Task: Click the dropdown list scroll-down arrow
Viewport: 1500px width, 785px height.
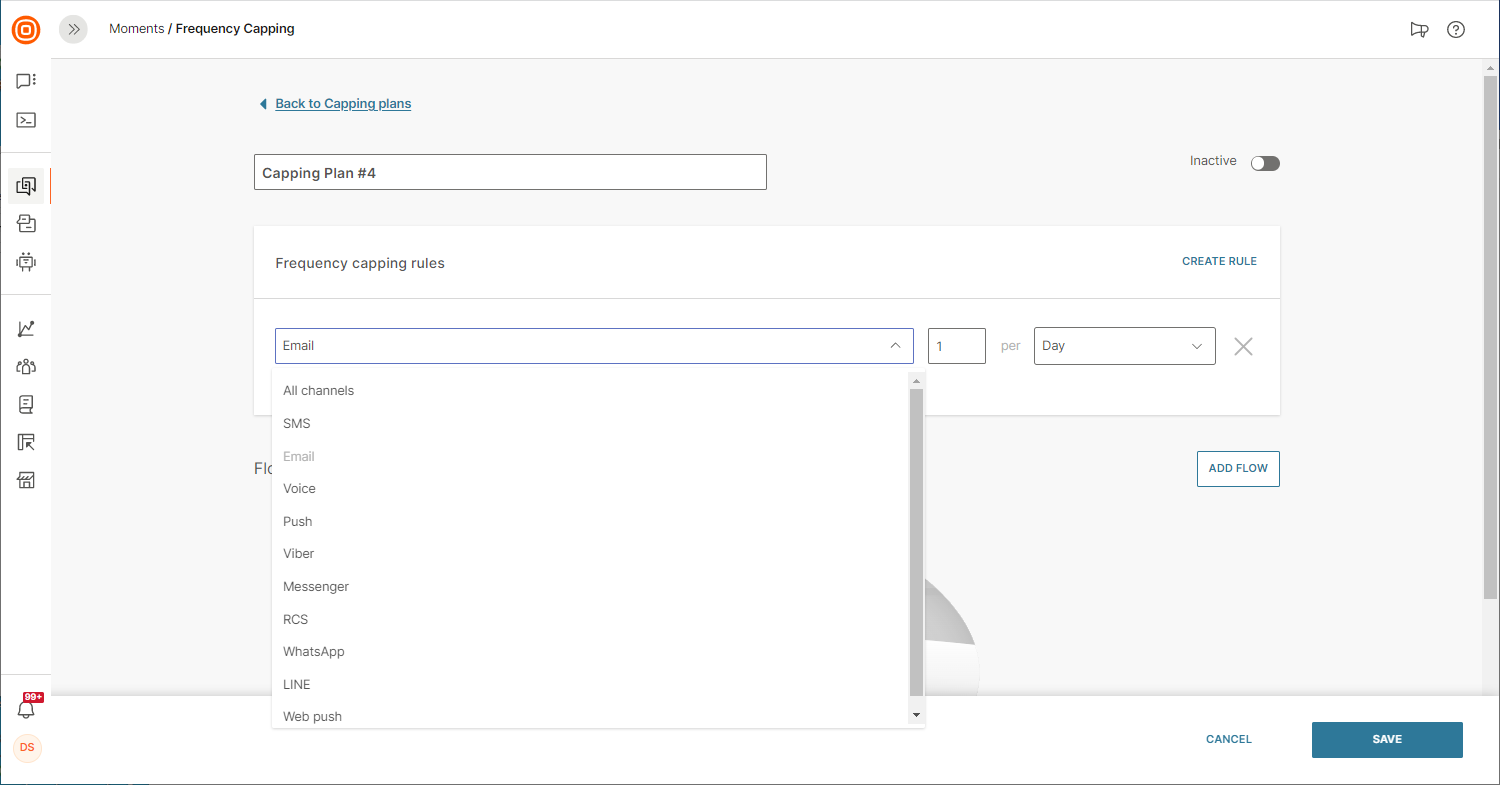Action: point(916,716)
